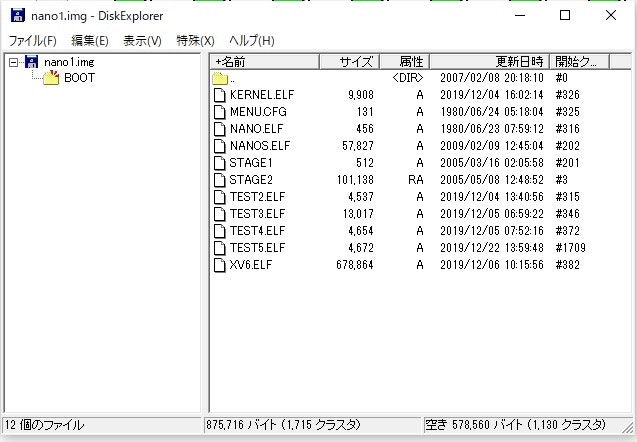Click the parent directory folder icon

click(x=220, y=78)
